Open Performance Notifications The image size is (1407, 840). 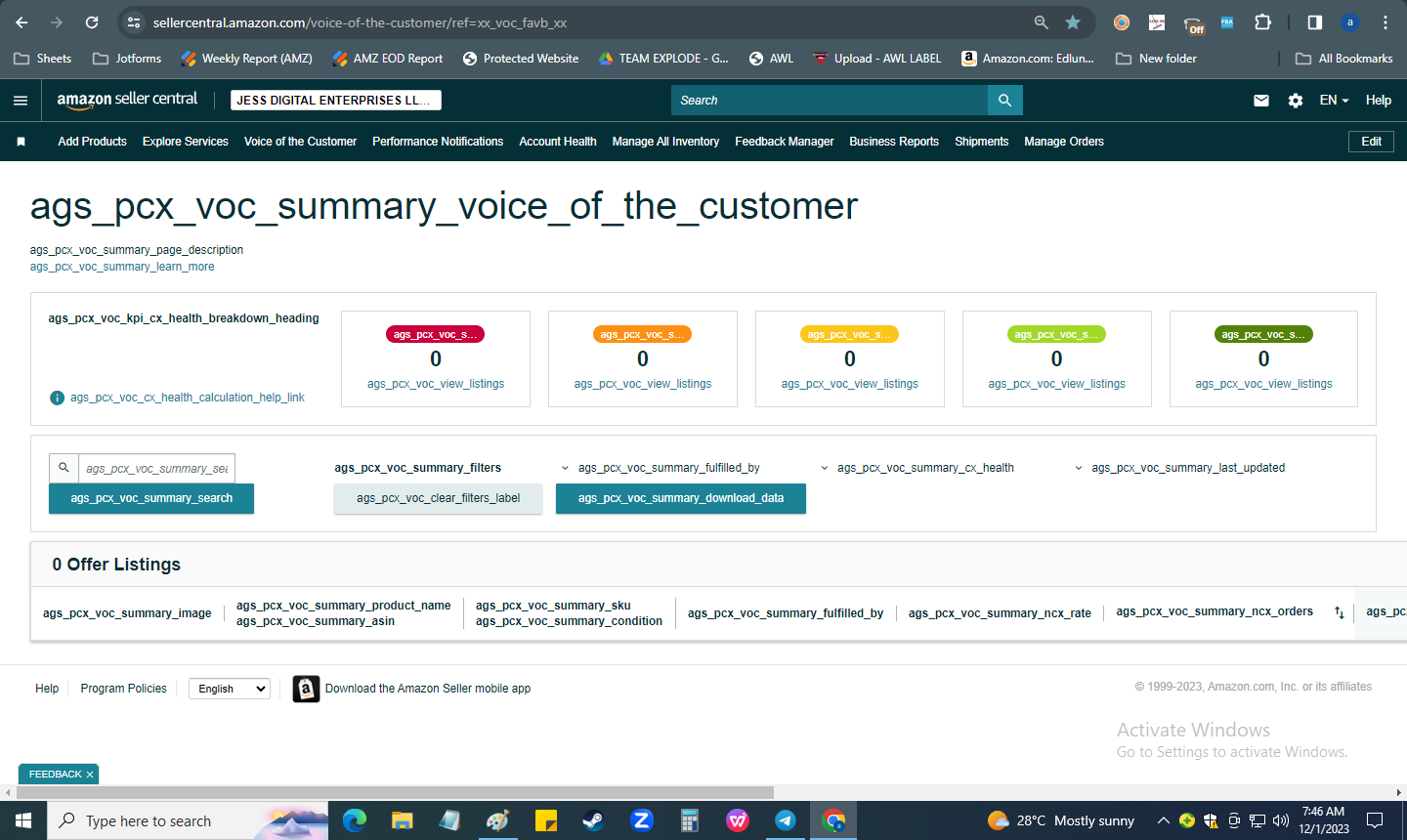coord(438,142)
